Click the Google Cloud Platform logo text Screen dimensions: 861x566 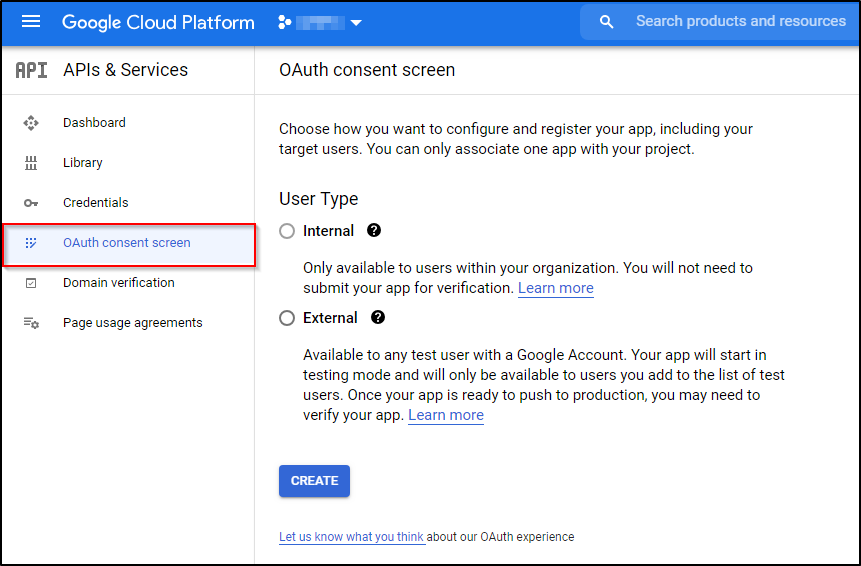click(158, 23)
